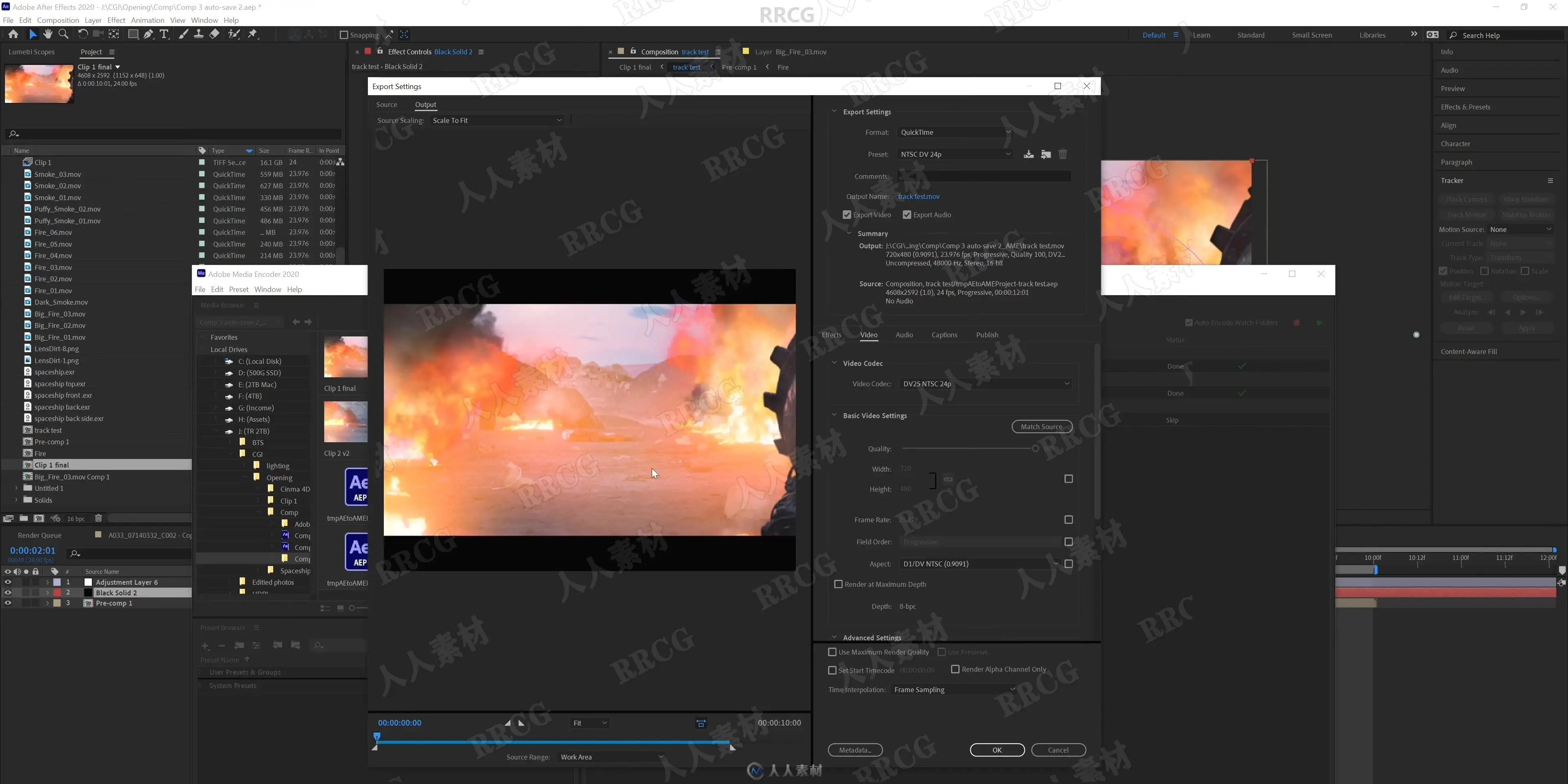Viewport: 1568px width, 784px height.
Task: Click the blue playhead on export timeline
Action: 377,737
